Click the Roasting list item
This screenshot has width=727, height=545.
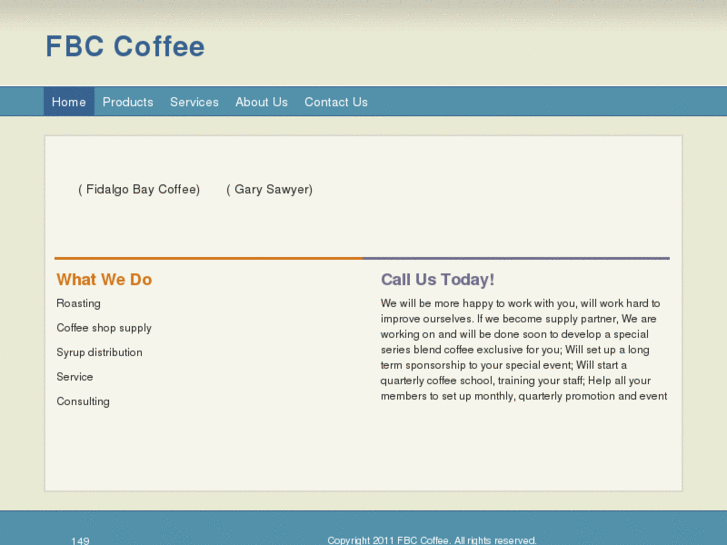(x=78, y=303)
